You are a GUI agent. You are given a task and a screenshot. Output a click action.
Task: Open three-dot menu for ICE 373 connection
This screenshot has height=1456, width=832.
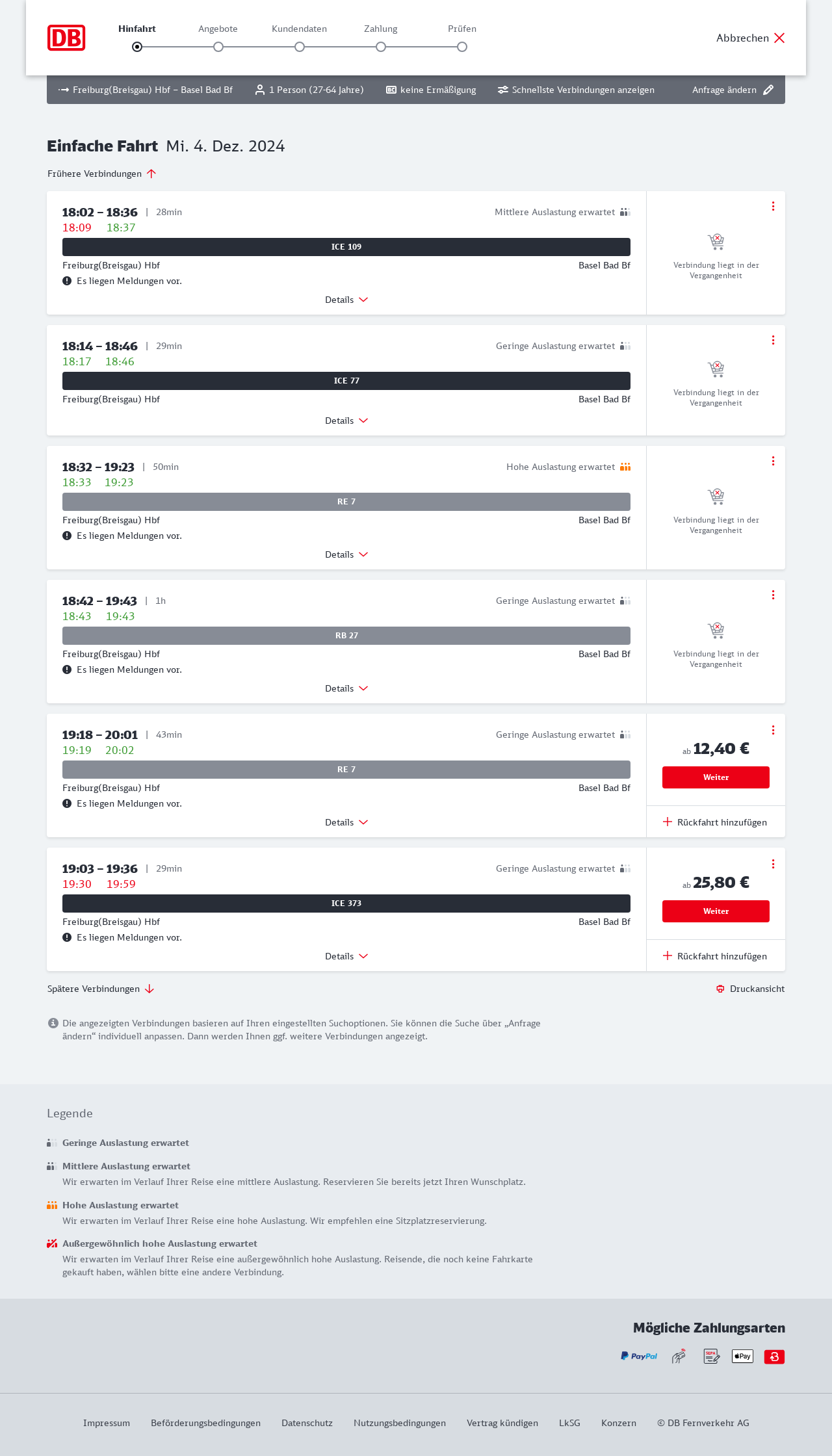773,864
